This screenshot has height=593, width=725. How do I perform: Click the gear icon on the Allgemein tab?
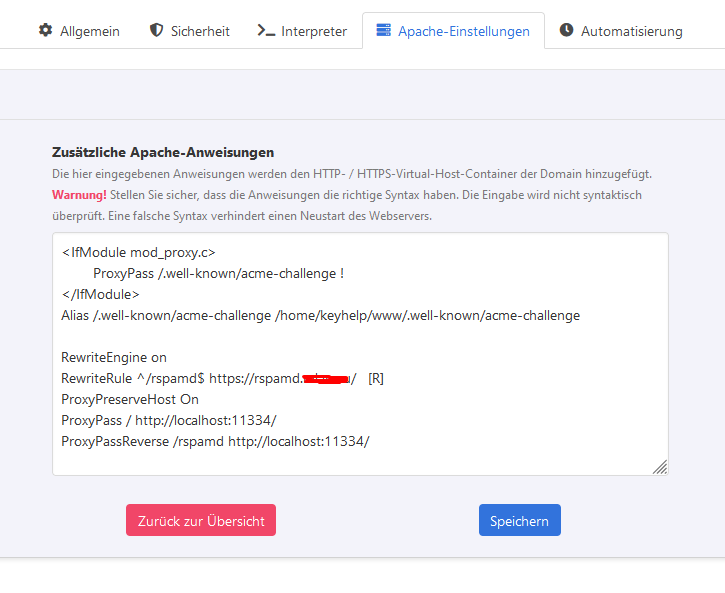[x=45, y=31]
